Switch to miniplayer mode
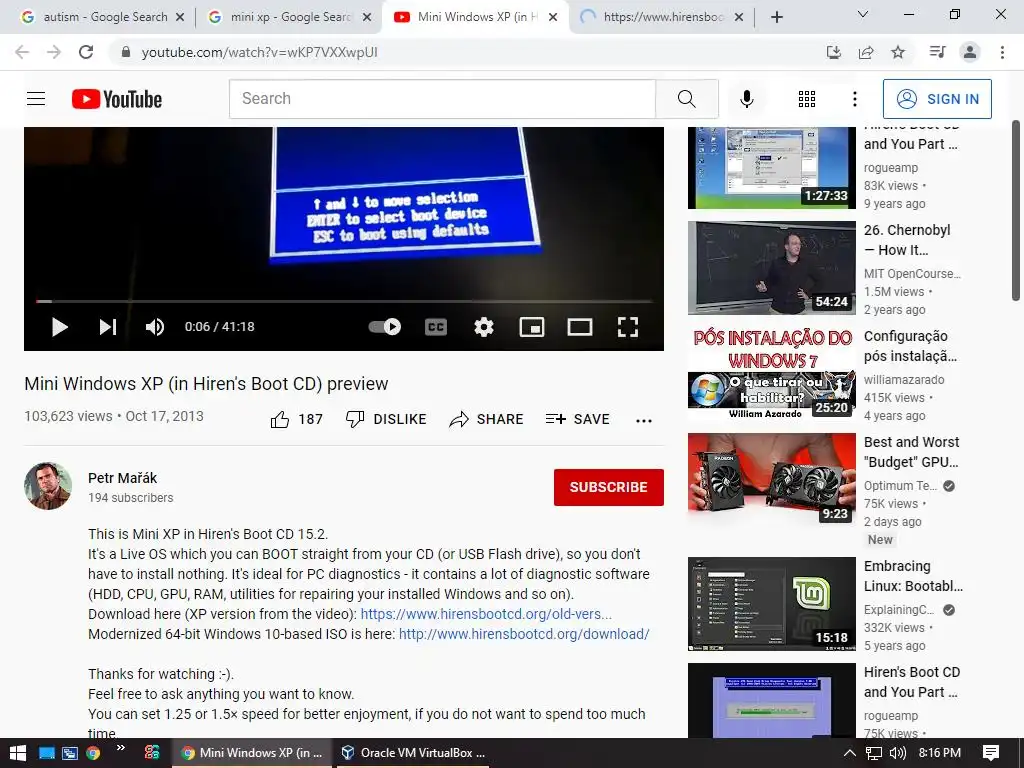 click(532, 327)
